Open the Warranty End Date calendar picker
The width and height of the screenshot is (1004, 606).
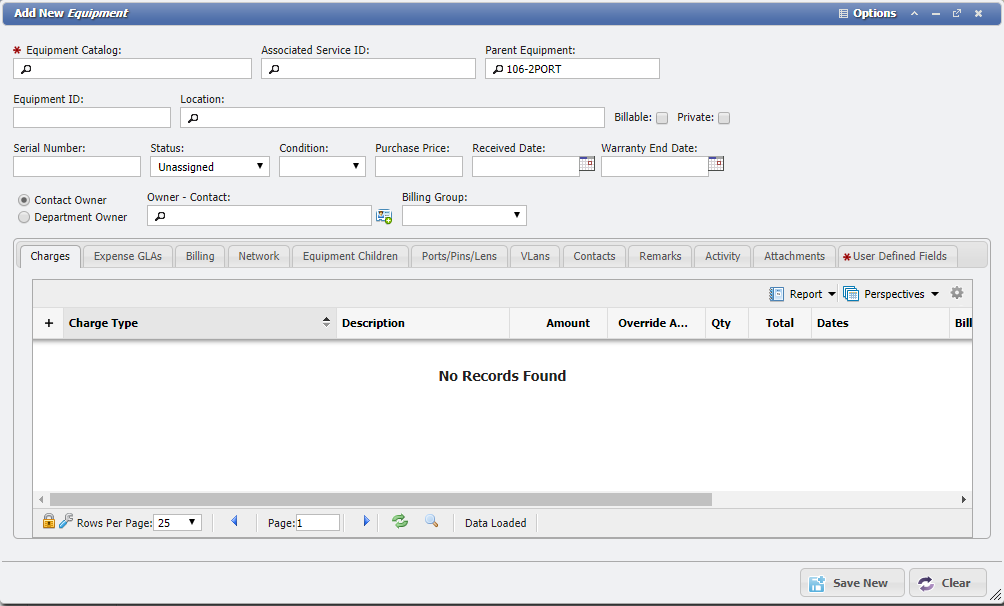pyautogui.click(x=716, y=165)
